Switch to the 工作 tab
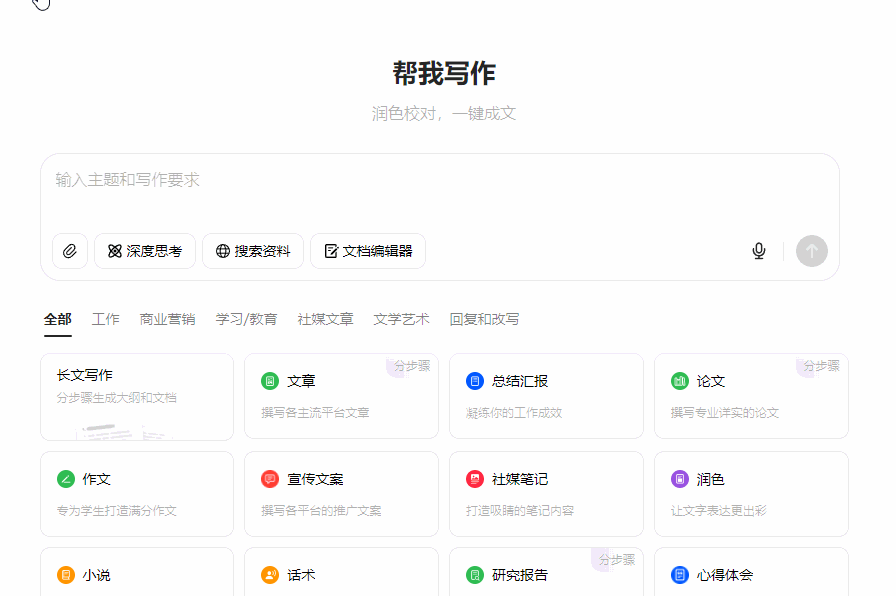Screen dimensions: 896x596 pyautogui.click(x=106, y=319)
